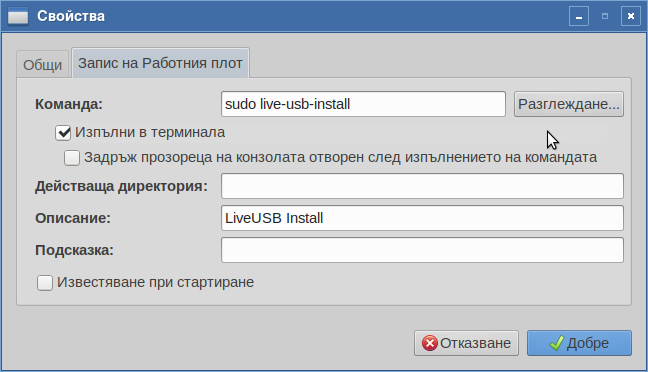Click the Команда input field

point(363,104)
